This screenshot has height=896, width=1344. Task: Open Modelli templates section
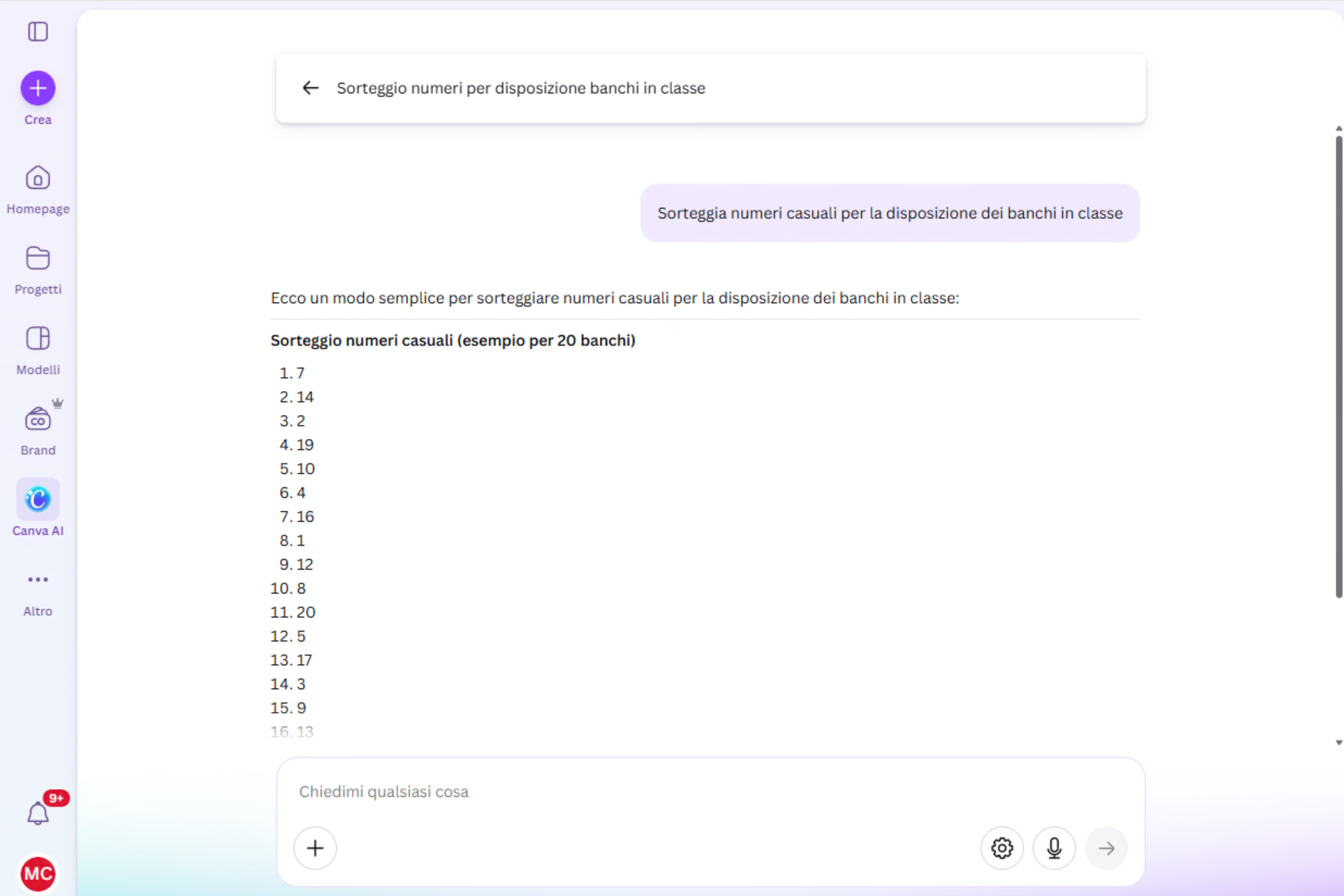38,351
